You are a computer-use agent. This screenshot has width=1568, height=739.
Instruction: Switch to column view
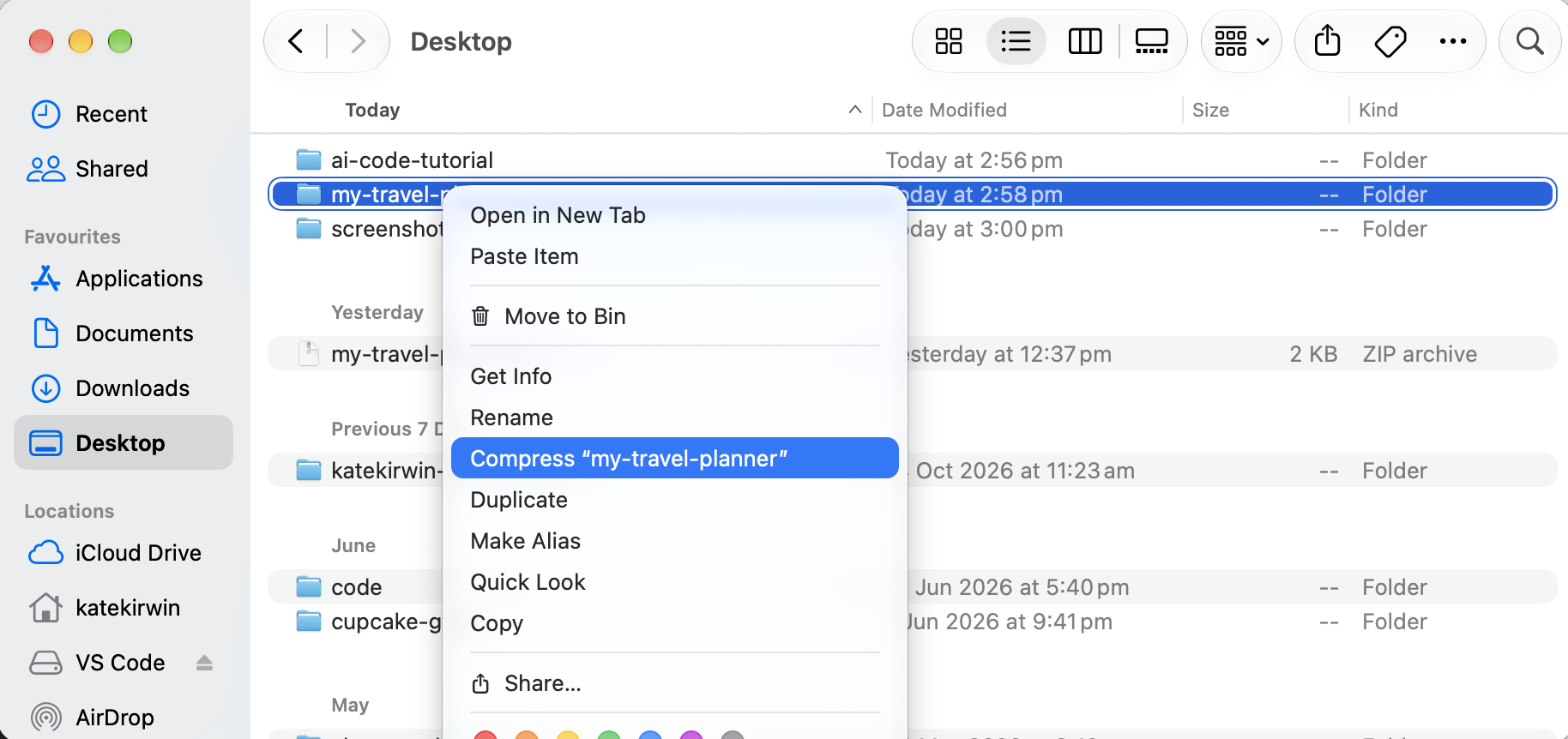(1085, 41)
